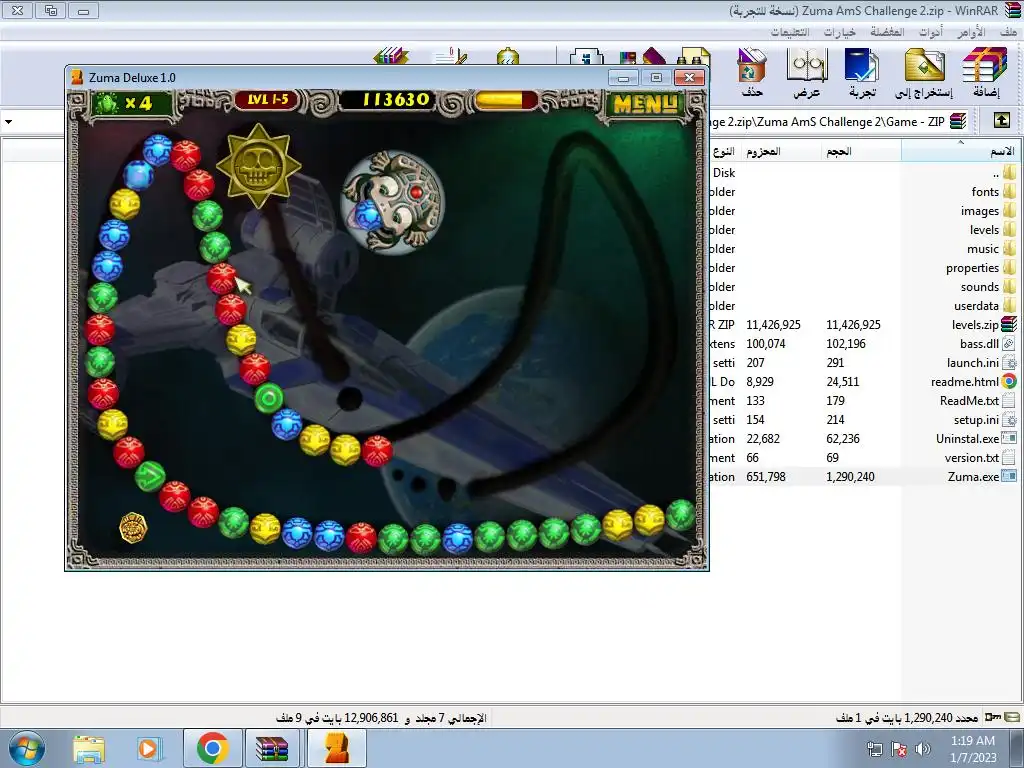
Task: Switch to Zuma on the taskbar
Action: (336, 748)
